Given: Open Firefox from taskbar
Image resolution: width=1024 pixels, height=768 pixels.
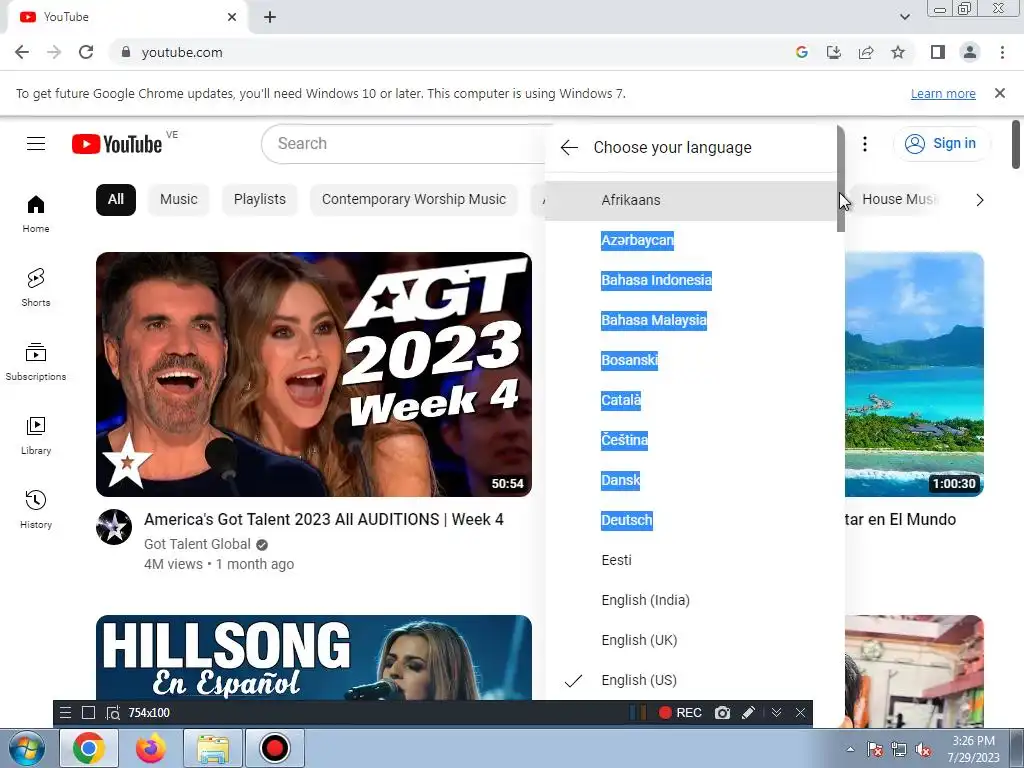Looking at the screenshot, I should click(x=151, y=748).
